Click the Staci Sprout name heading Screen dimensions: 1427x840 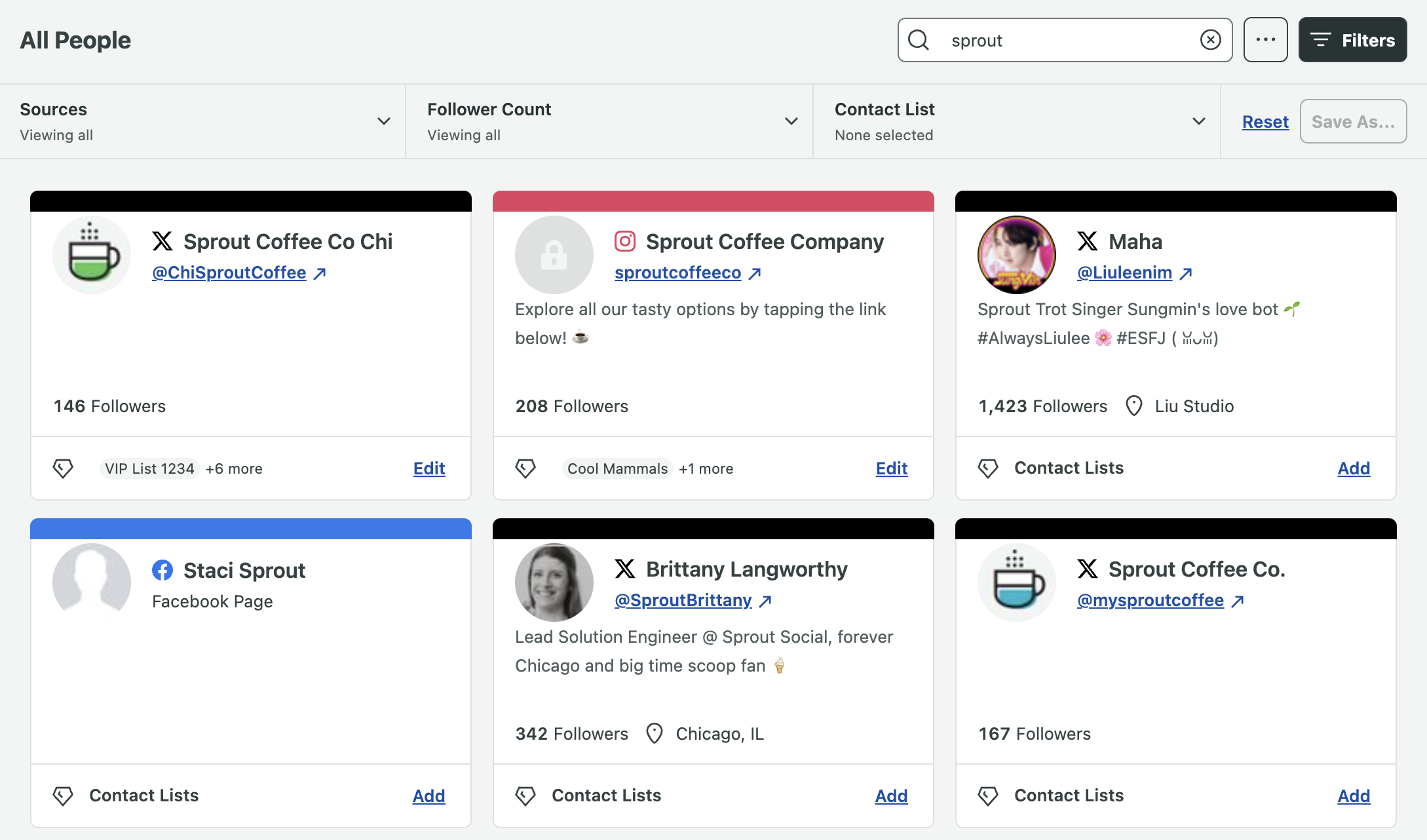[x=244, y=571]
